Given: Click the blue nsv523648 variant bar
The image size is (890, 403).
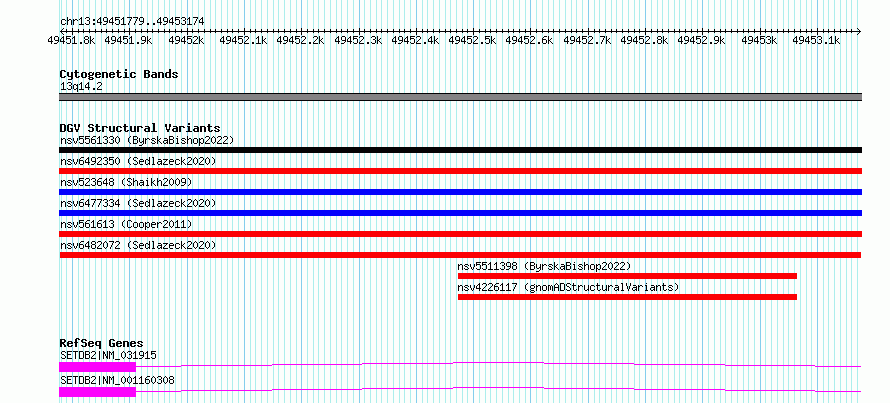Looking at the screenshot, I should [x=460, y=192].
